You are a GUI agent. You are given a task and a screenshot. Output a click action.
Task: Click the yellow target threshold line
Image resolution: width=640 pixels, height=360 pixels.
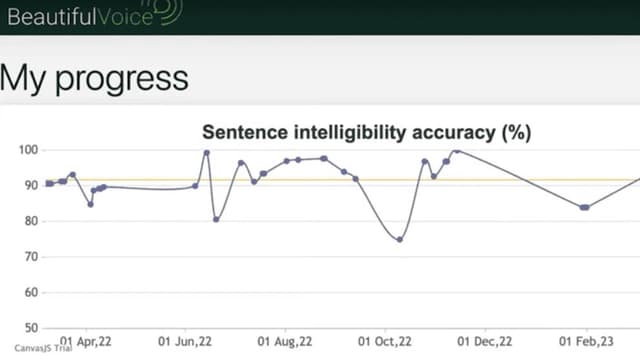[343, 180]
